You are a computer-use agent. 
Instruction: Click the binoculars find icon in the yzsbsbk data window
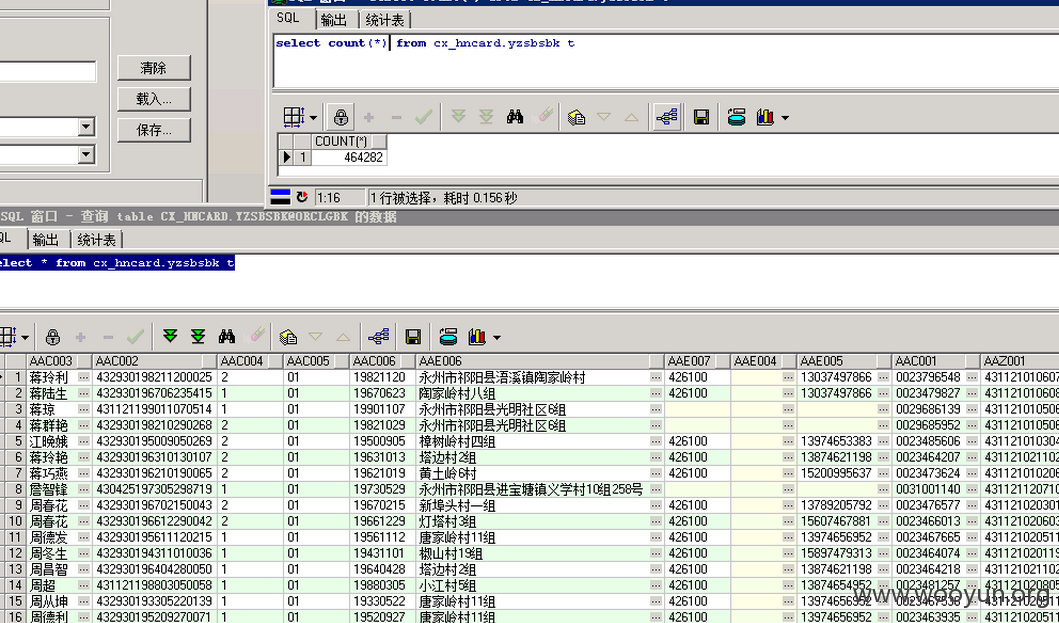(x=227, y=336)
